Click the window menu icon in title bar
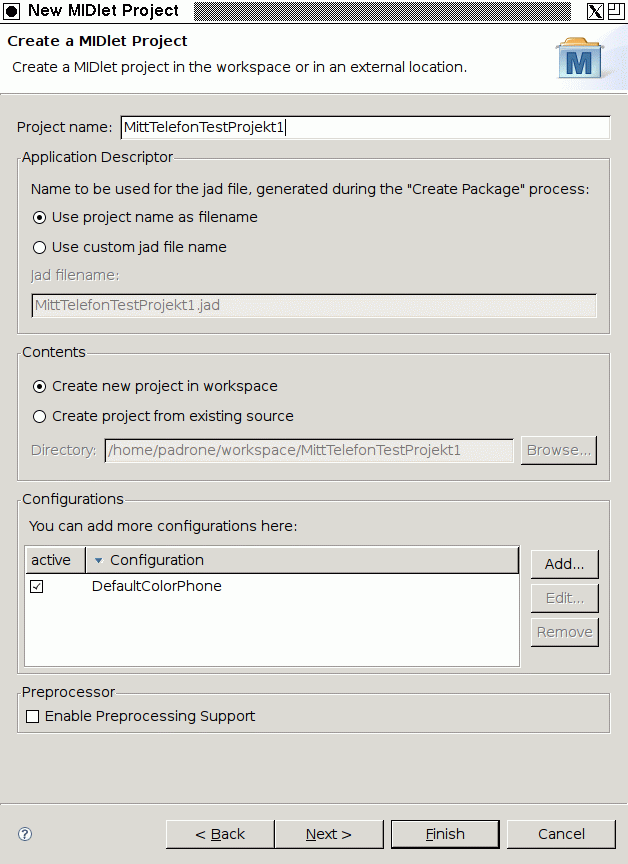Image resolution: width=628 pixels, height=864 pixels. [11, 10]
